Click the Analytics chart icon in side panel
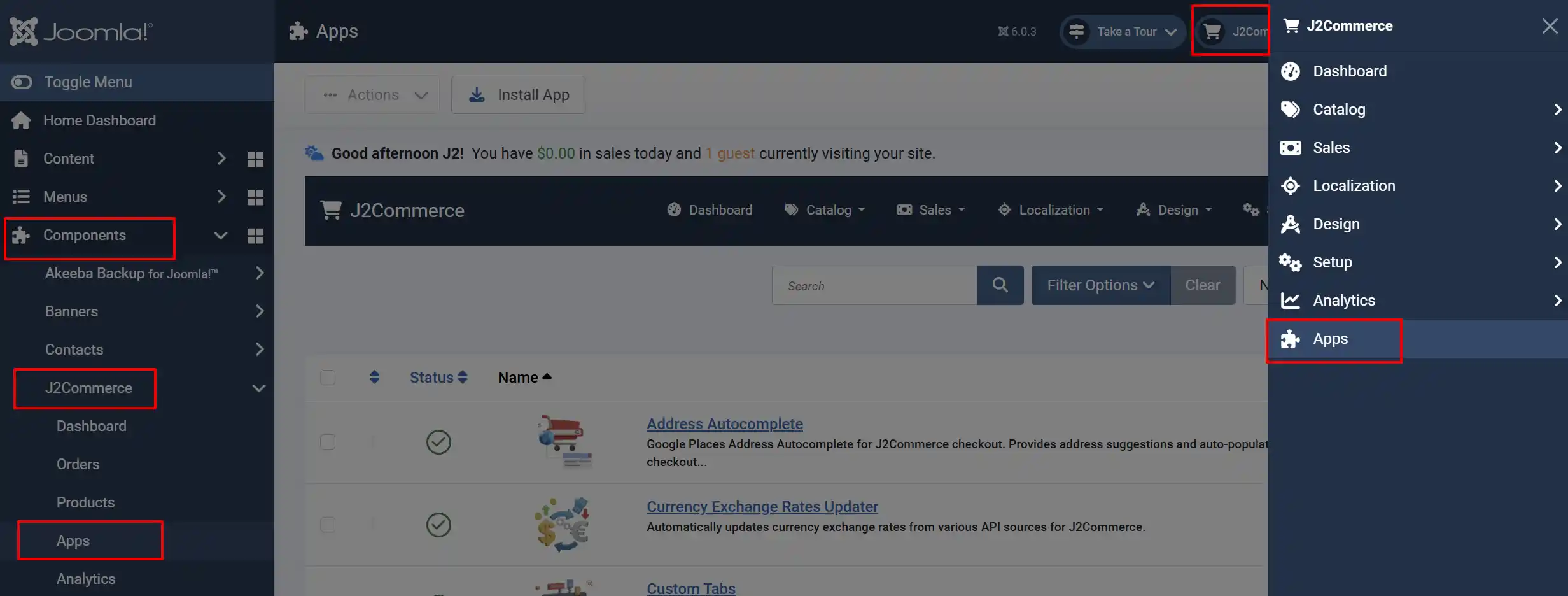This screenshot has height=596, width=1568. pos(1291,301)
